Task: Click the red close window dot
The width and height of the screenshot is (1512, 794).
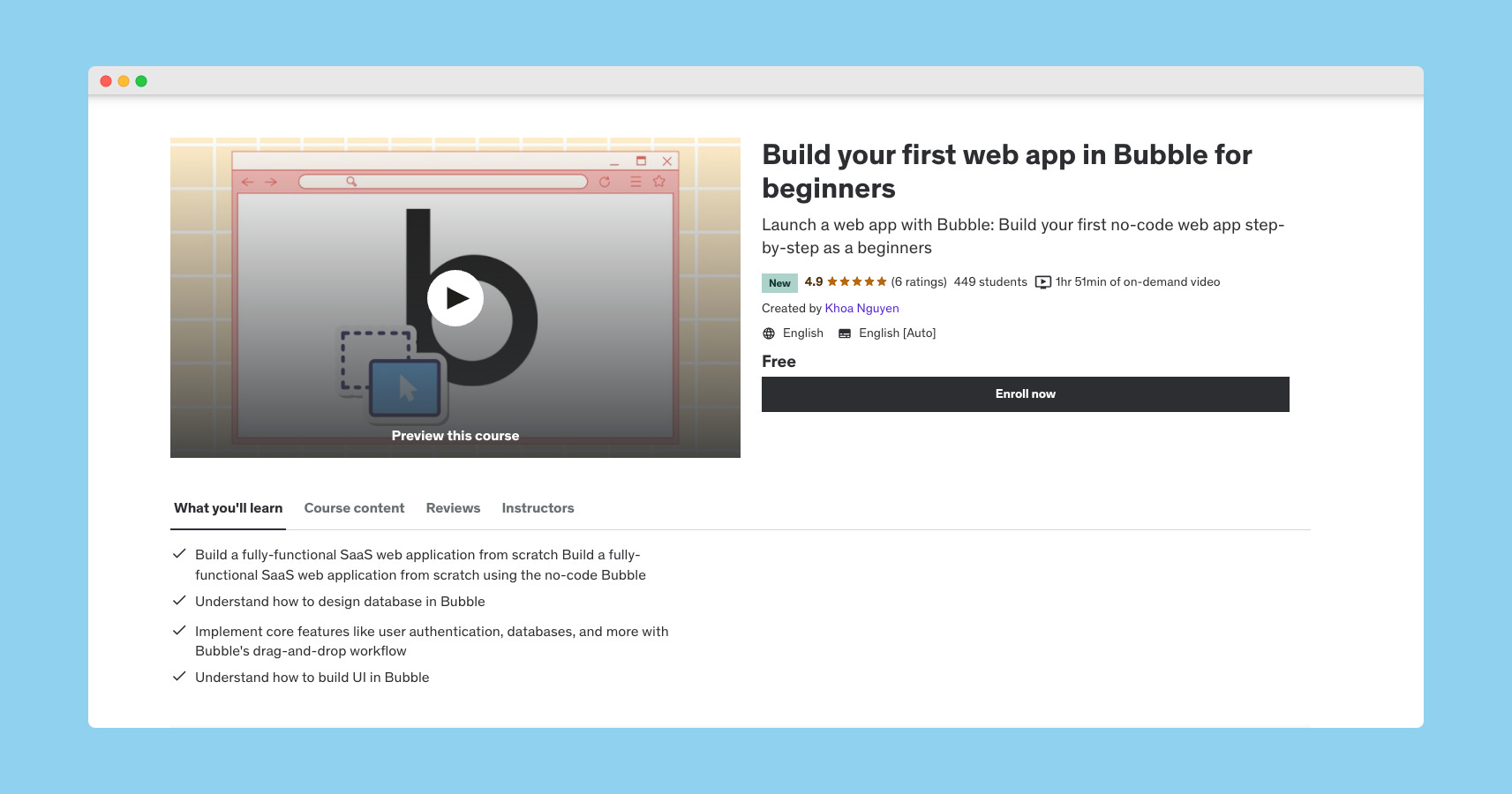Action: 106,81
